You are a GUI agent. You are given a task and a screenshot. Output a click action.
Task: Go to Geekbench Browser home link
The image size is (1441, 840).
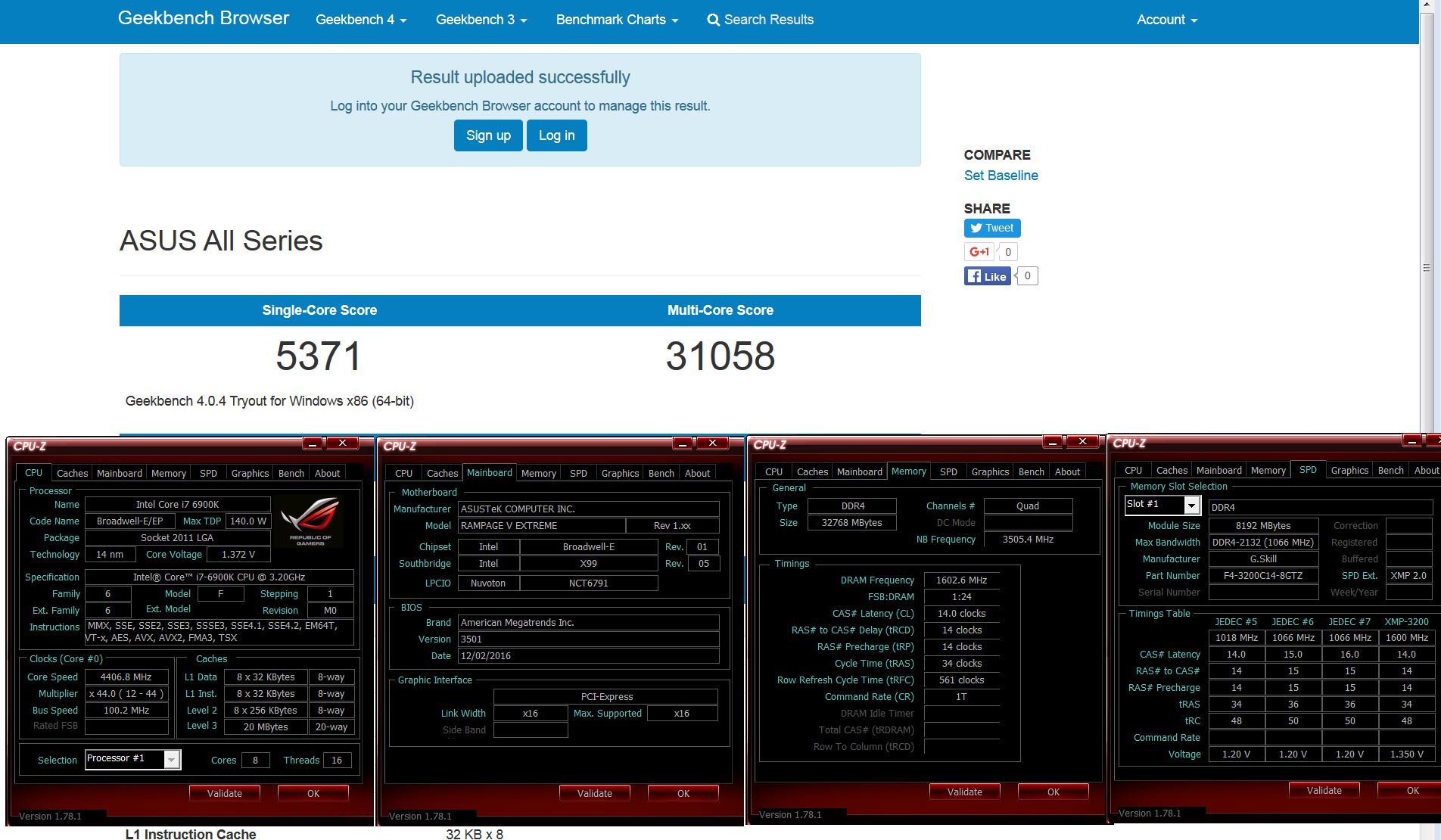point(204,18)
